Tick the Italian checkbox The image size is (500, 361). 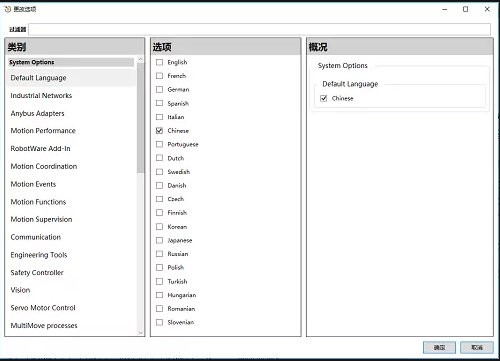point(160,117)
